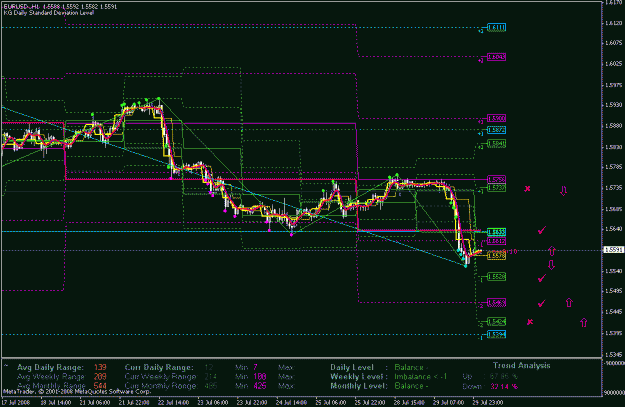Select the green 1.5841 level label
Image resolution: width=625 pixels, height=407 pixels.
click(497, 144)
